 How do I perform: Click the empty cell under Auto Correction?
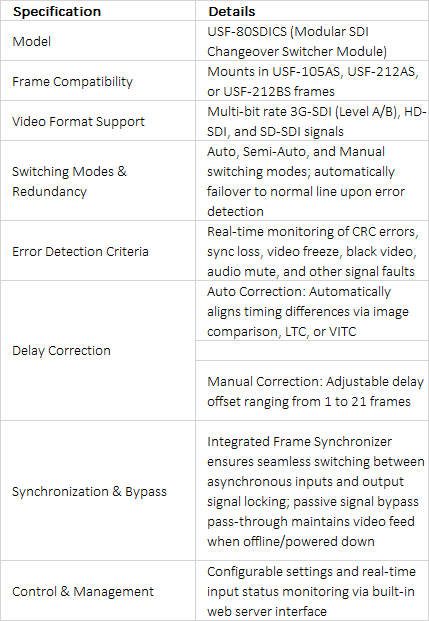tap(312, 351)
